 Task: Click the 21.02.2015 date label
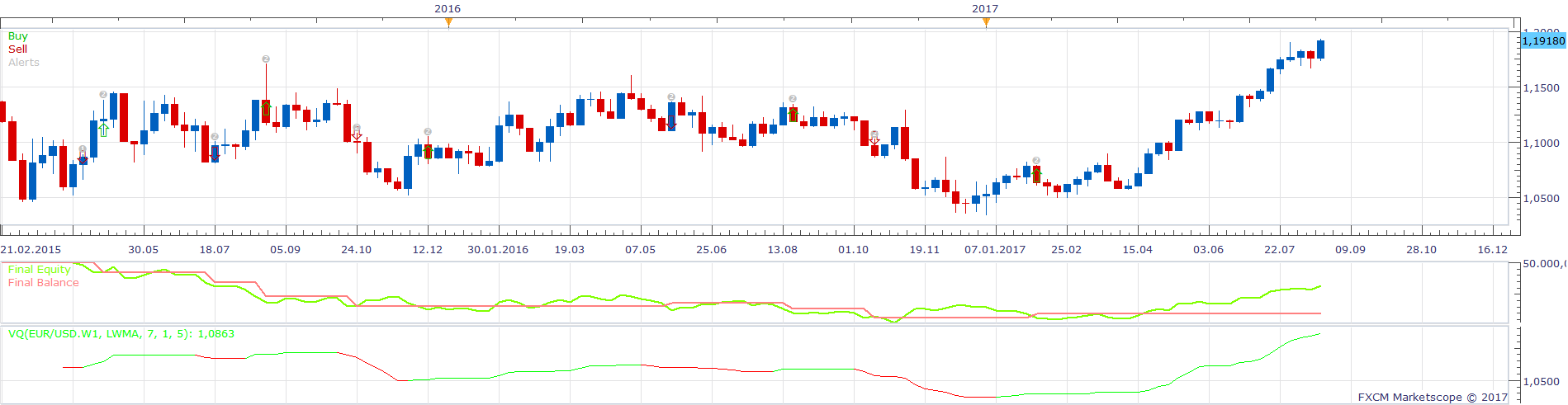(x=31, y=249)
